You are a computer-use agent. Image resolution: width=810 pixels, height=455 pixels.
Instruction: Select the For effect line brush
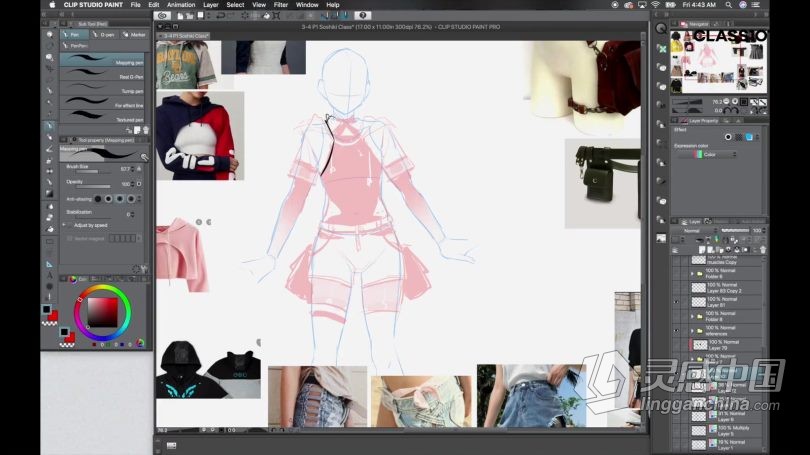click(102, 102)
